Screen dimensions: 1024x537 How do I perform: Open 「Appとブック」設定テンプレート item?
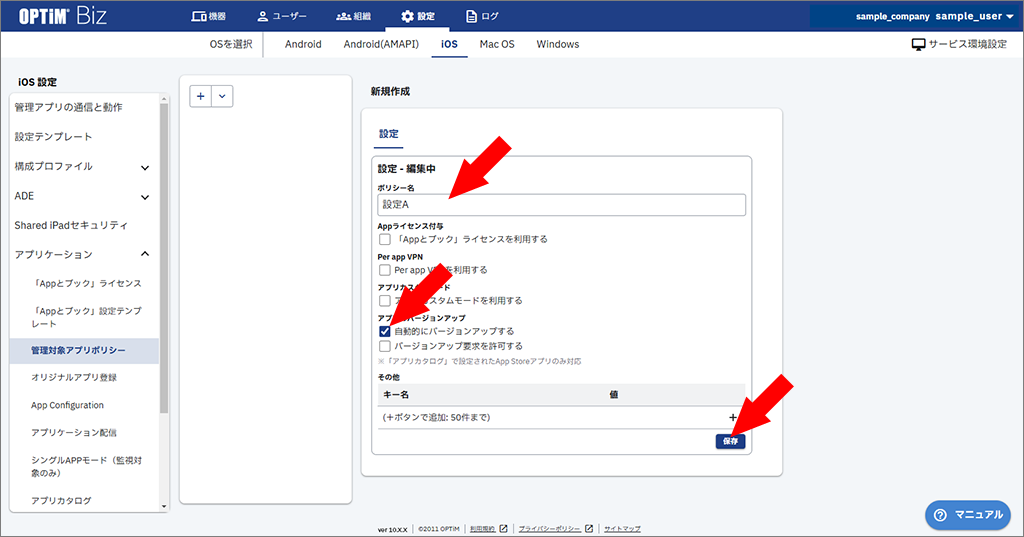coord(86,317)
